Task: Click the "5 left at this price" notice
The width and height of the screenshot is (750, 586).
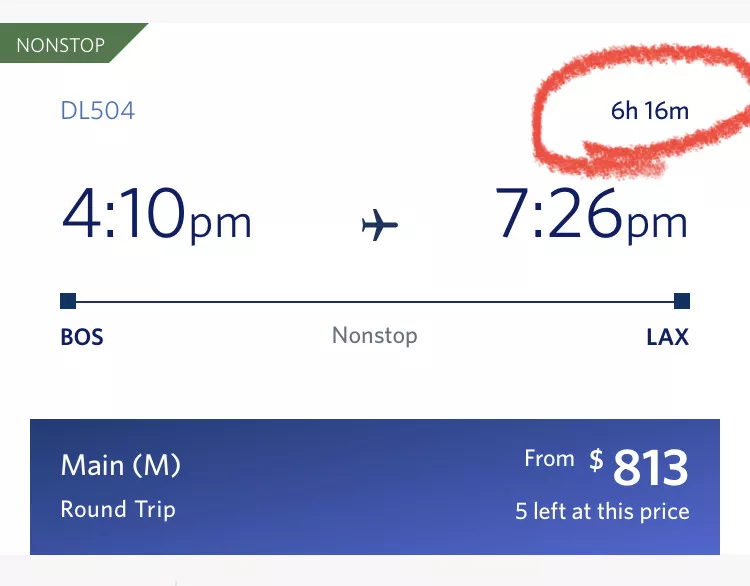Action: click(x=602, y=512)
